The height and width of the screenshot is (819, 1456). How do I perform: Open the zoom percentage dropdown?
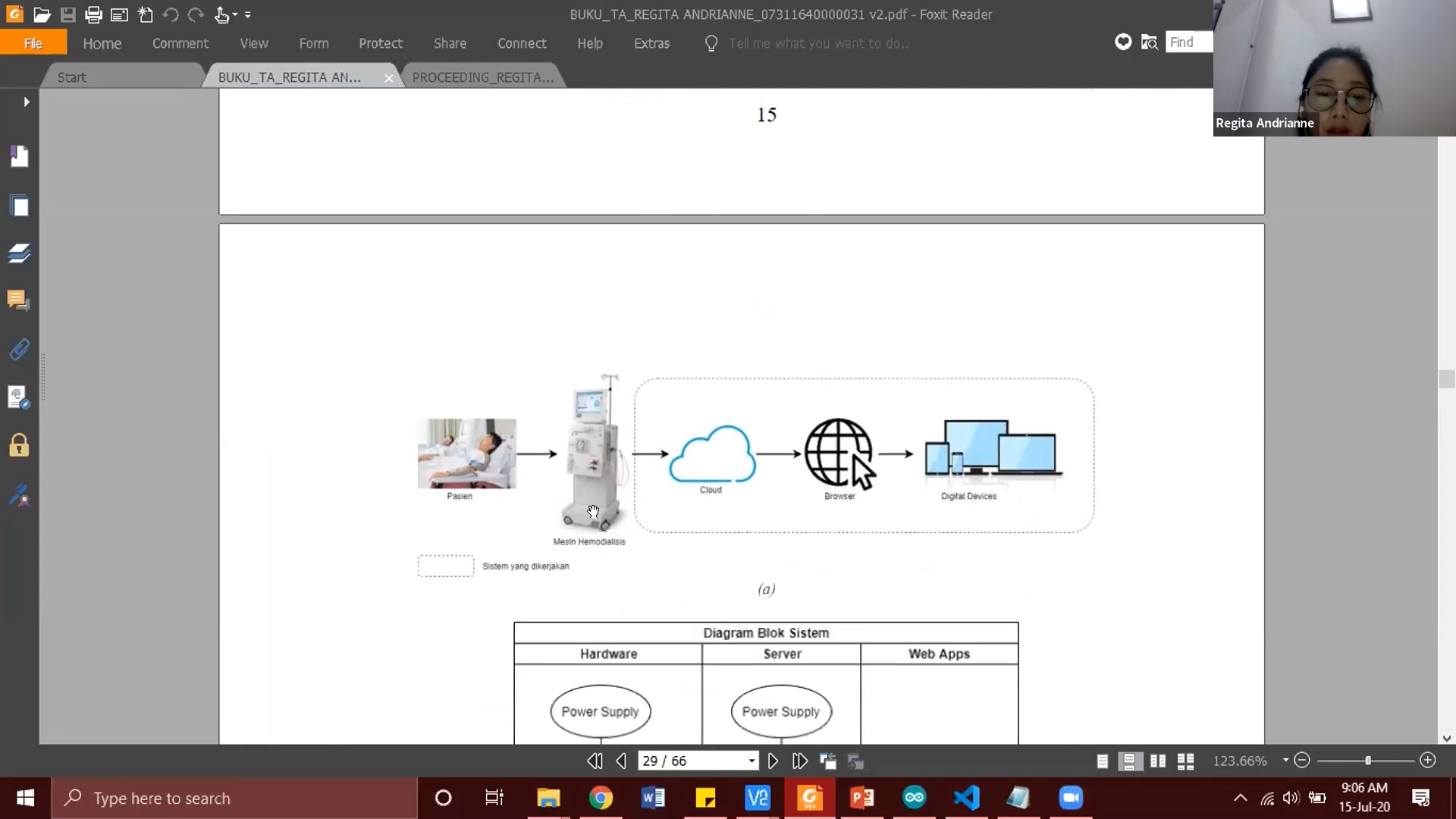coord(1285,760)
